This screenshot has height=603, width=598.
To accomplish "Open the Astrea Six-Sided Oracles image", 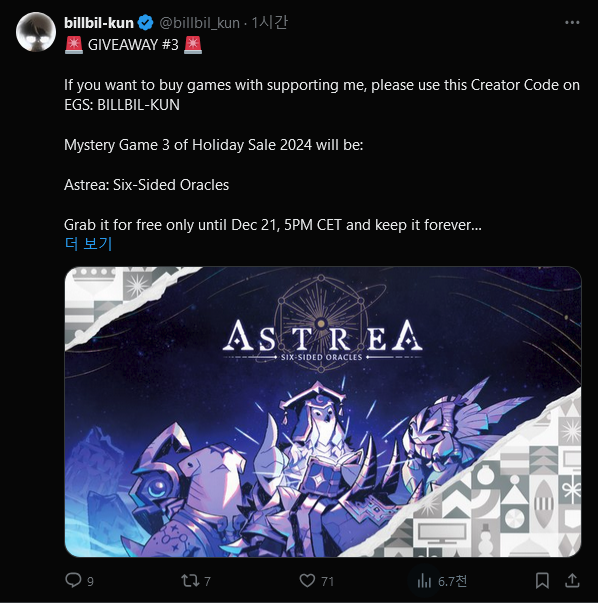I will click(323, 411).
